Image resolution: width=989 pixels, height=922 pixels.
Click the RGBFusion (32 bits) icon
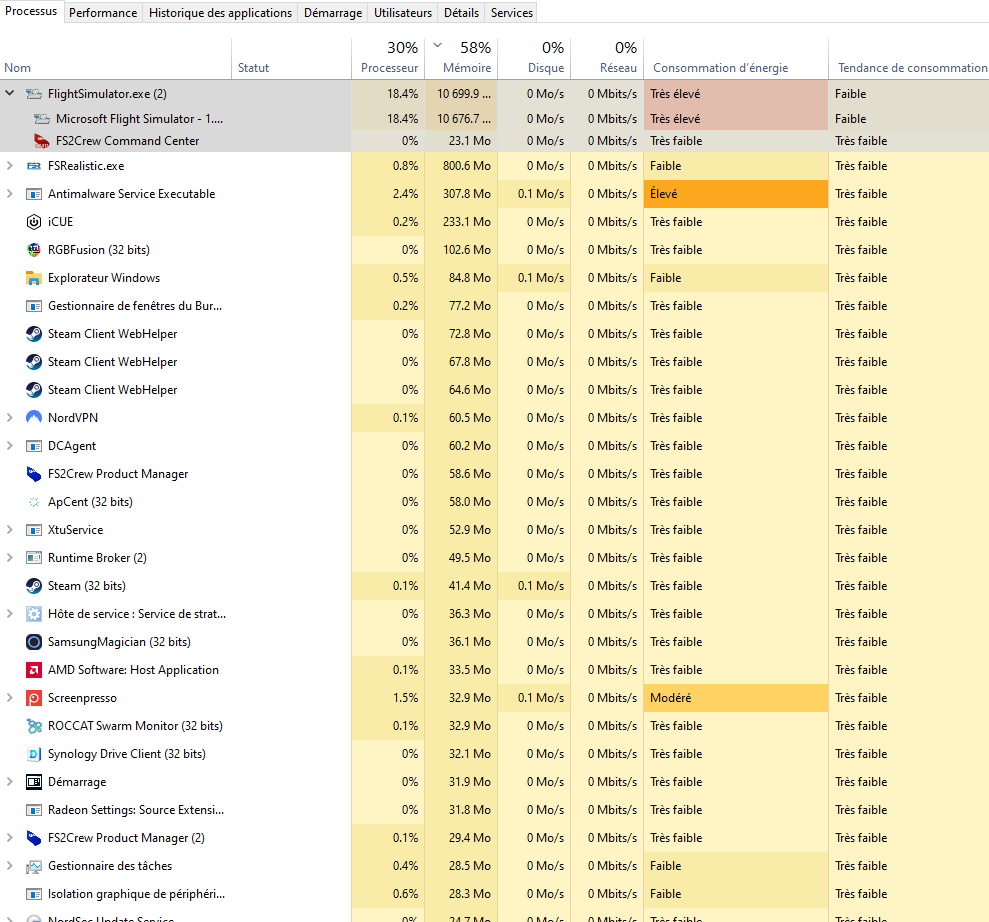[33, 250]
